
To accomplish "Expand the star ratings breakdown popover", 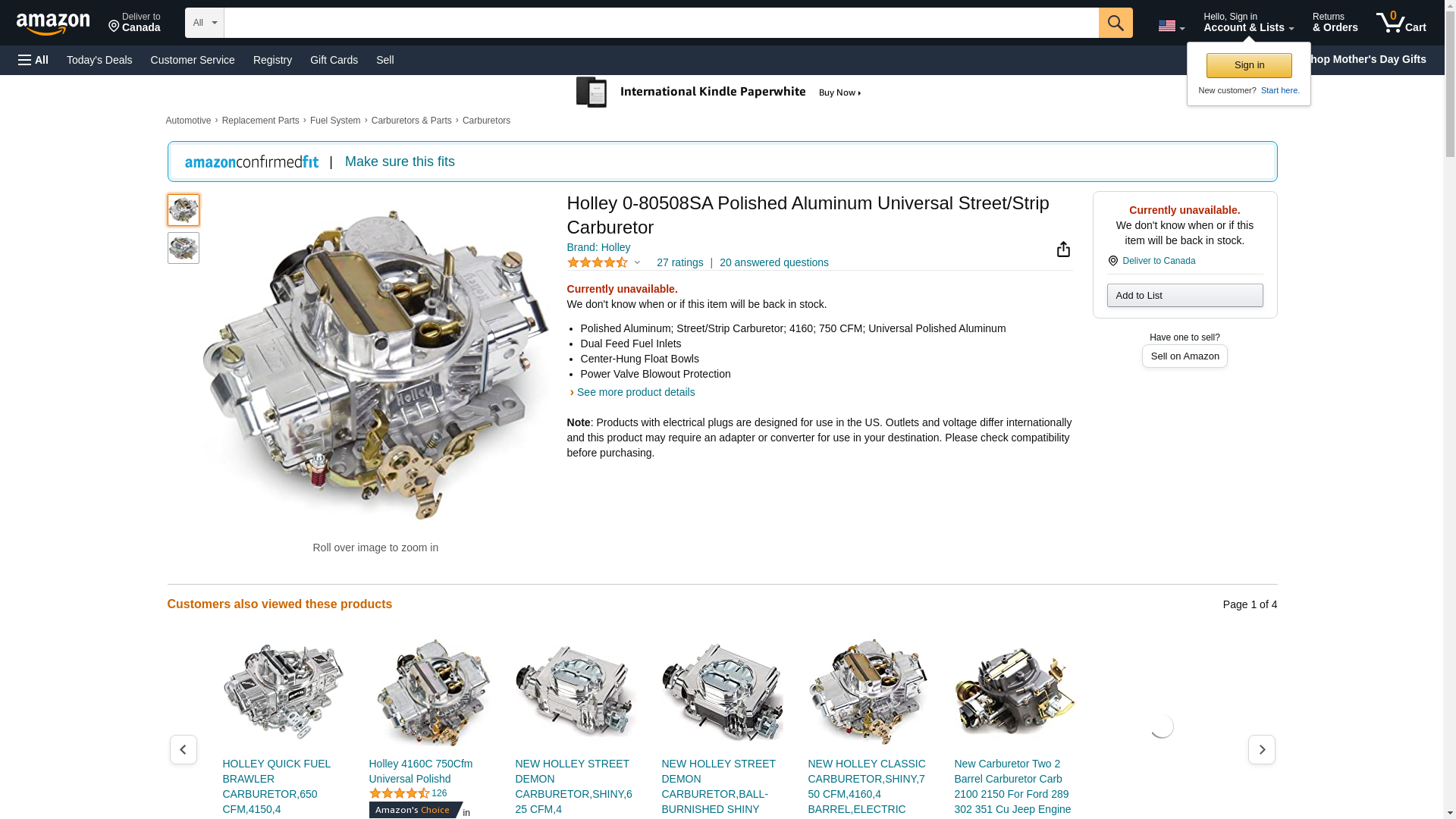I will [x=637, y=263].
